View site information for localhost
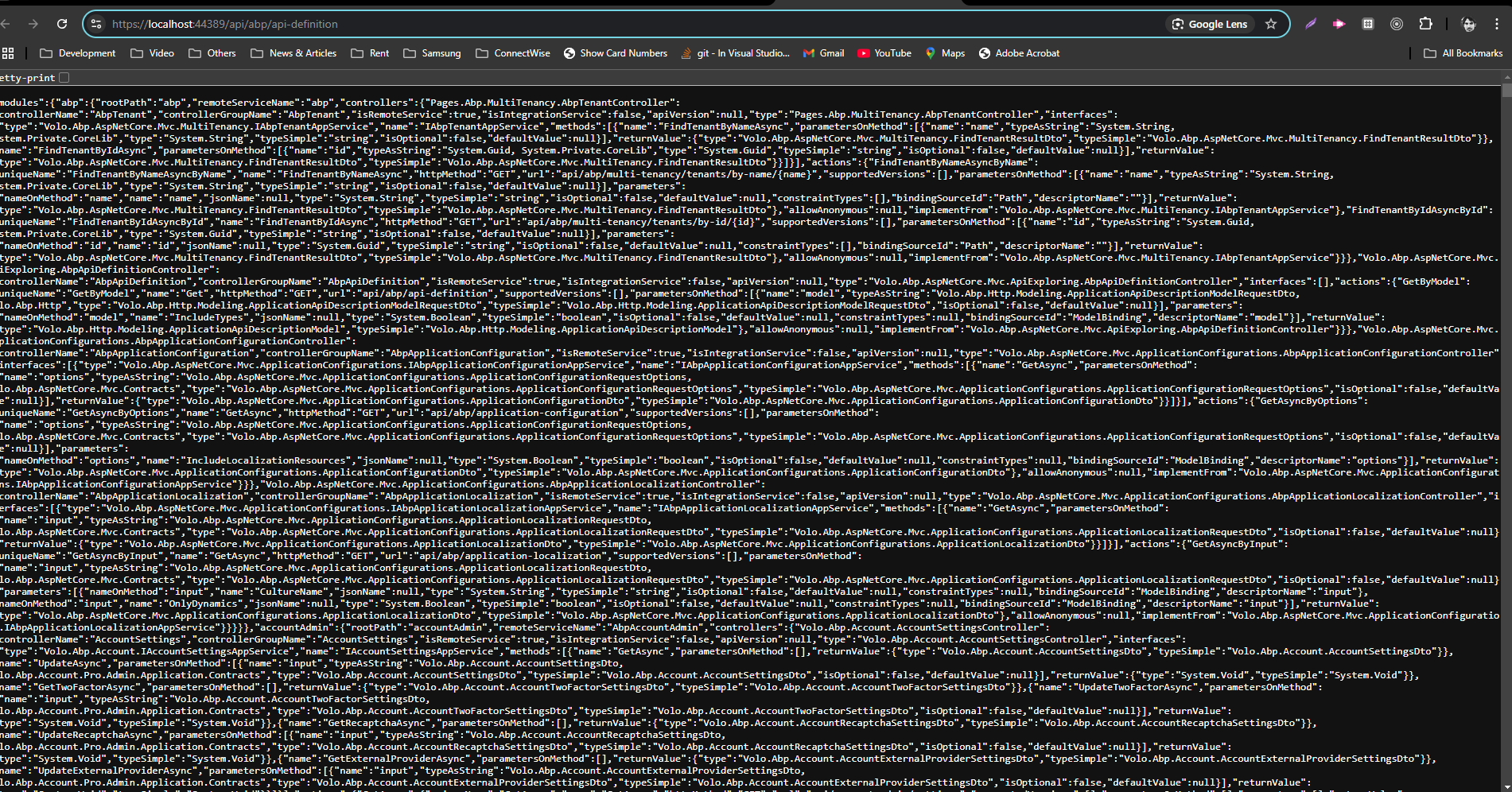This screenshot has height=792, width=1512. (96, 24)
